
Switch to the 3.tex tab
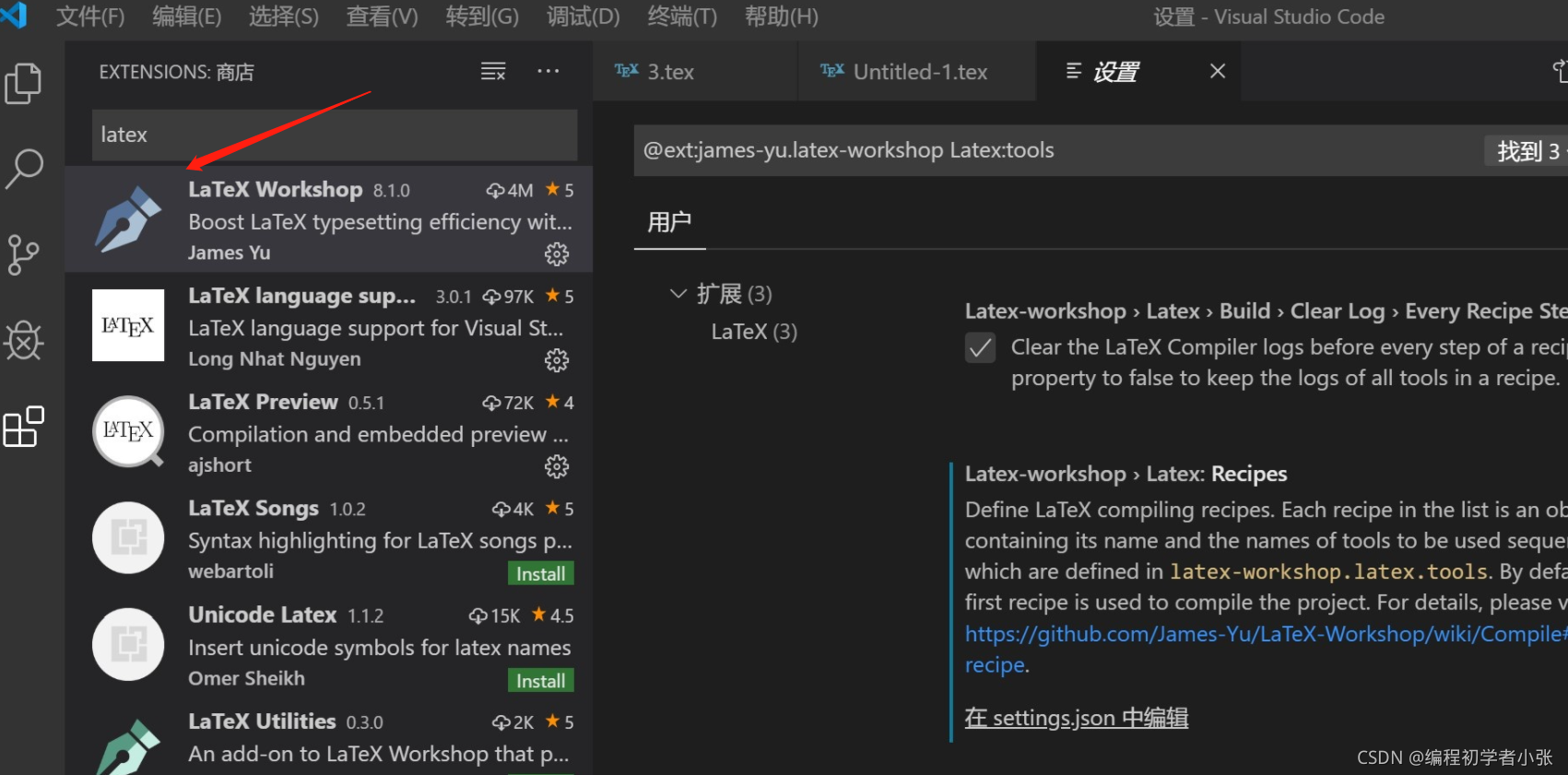[695, 71]
